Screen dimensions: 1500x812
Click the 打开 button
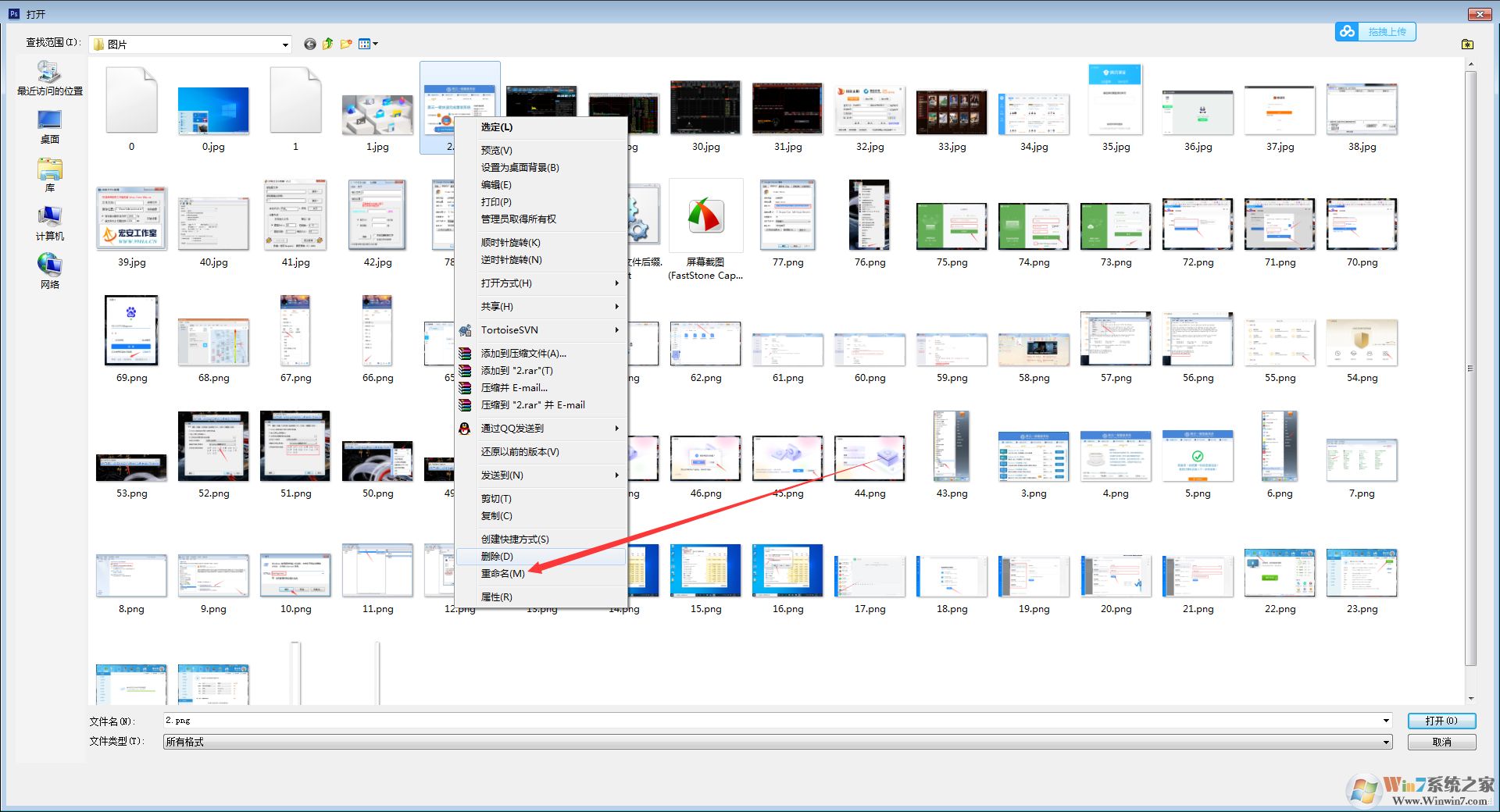1441,721
